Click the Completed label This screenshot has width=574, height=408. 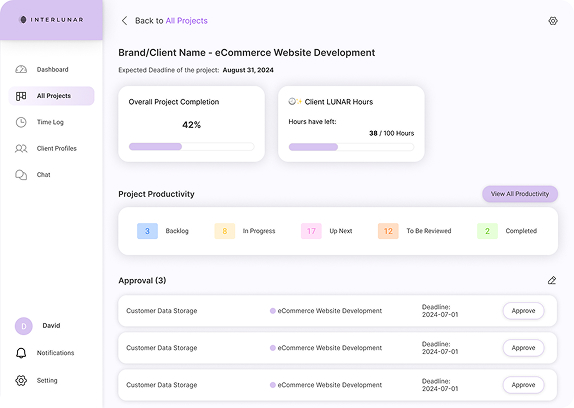tap(521, 231)
